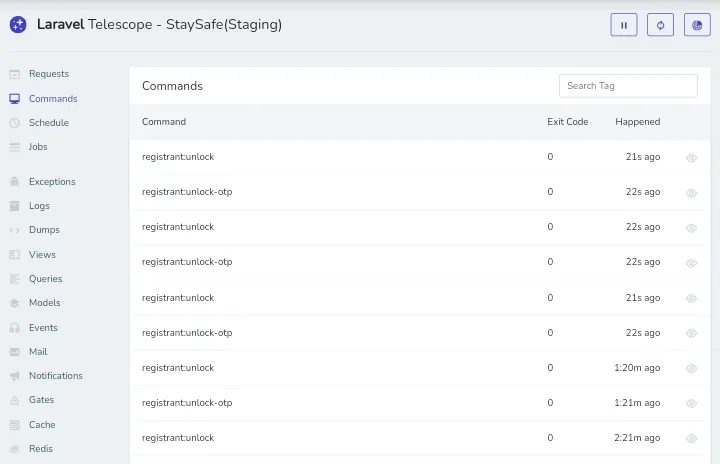Go to the Mail section

tap(38, 351)
